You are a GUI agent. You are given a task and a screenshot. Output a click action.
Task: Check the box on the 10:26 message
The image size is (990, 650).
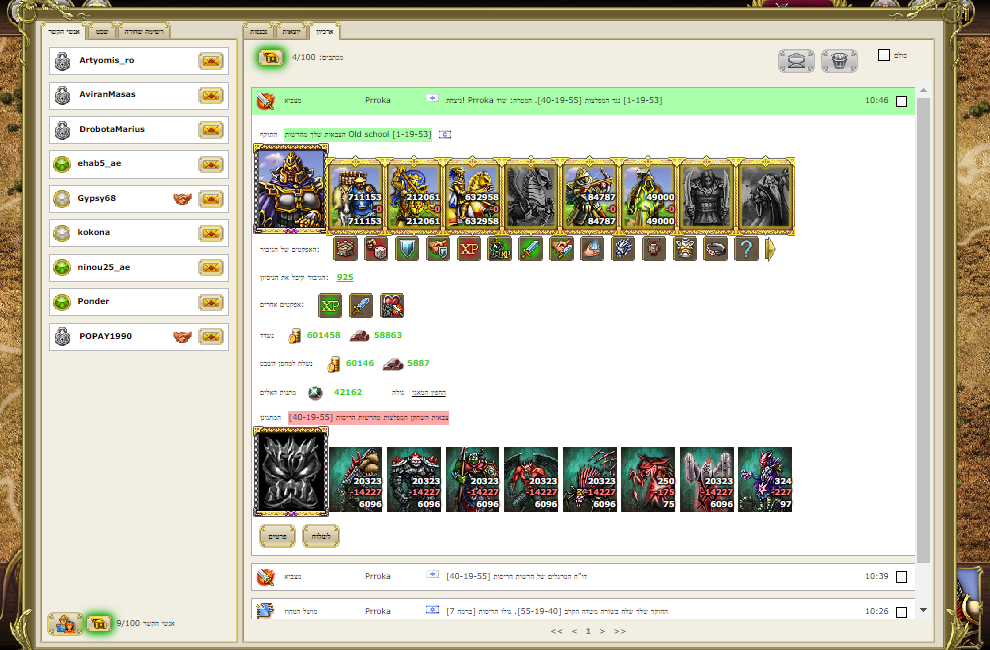[902, 612]
